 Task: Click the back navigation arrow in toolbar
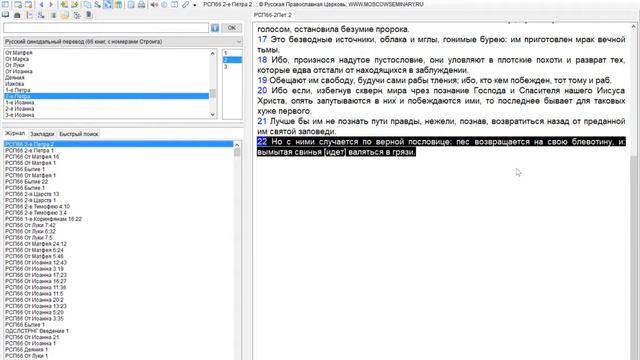(42, 4)
